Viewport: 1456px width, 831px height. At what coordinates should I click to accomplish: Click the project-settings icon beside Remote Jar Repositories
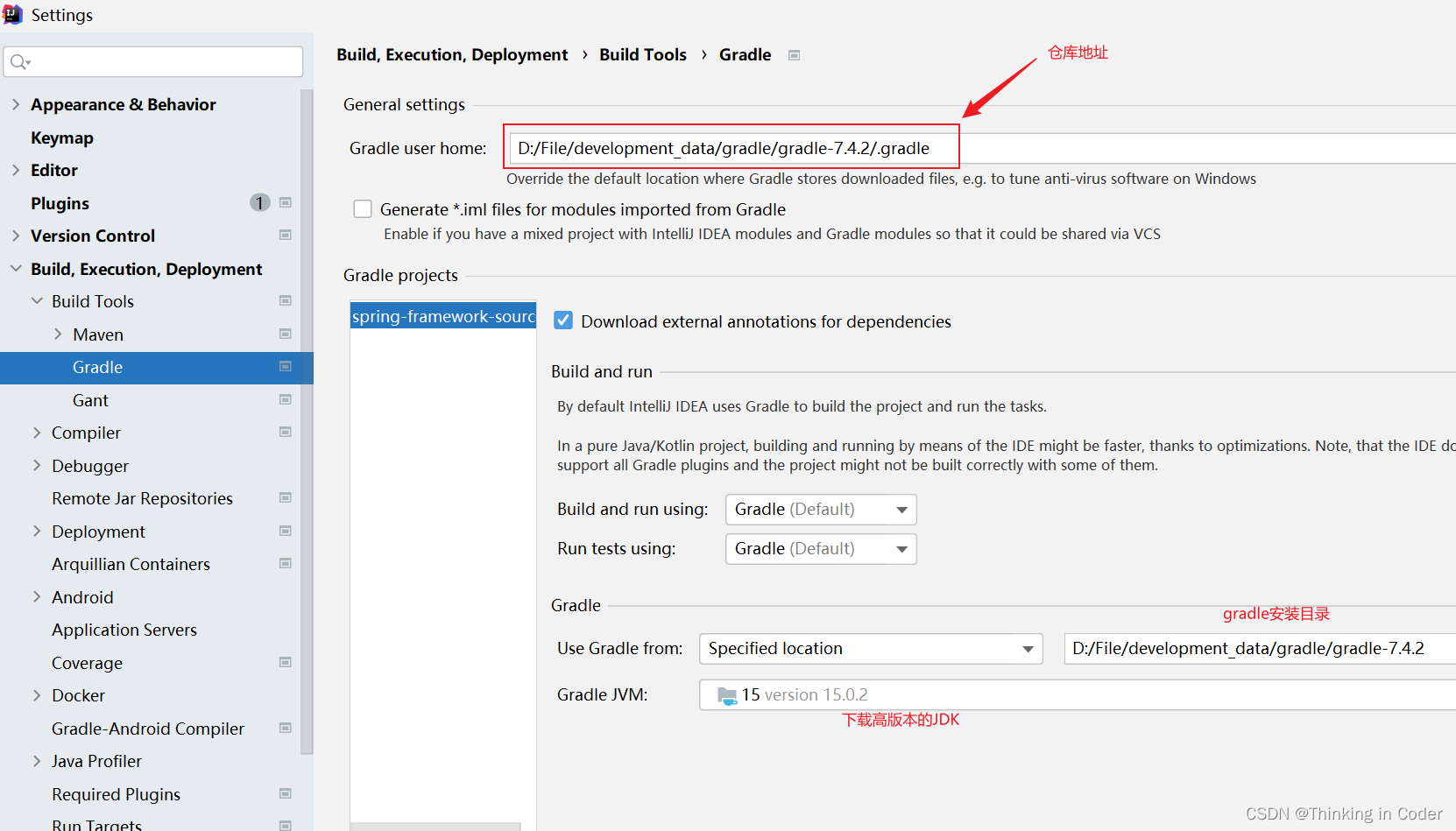[285, 497]
